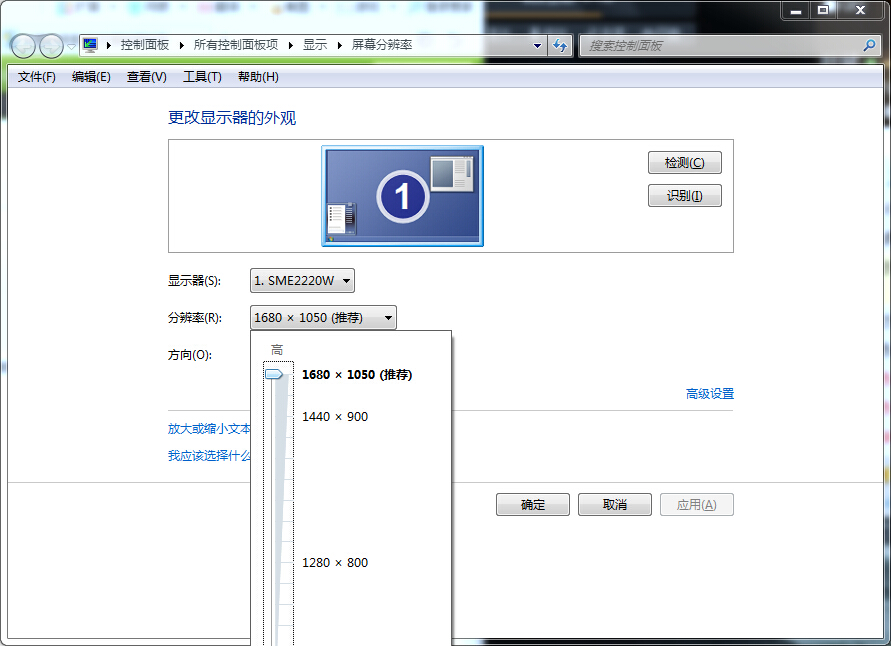Click the display icon in the breadcrumb bar
This screenshot has height=646, width=891.
pos(89,44)
